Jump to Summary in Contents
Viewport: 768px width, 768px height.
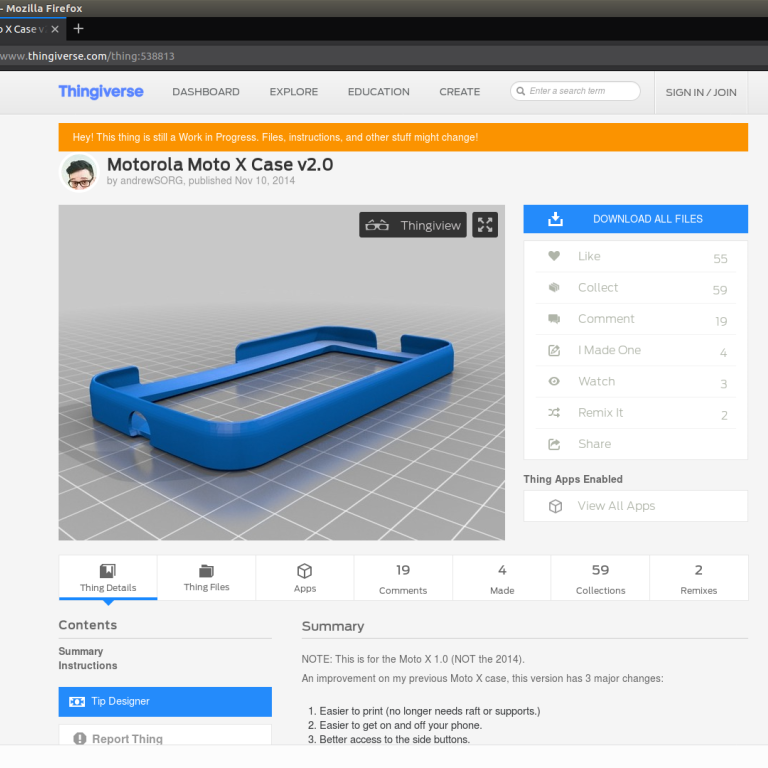tap(81, 651)
